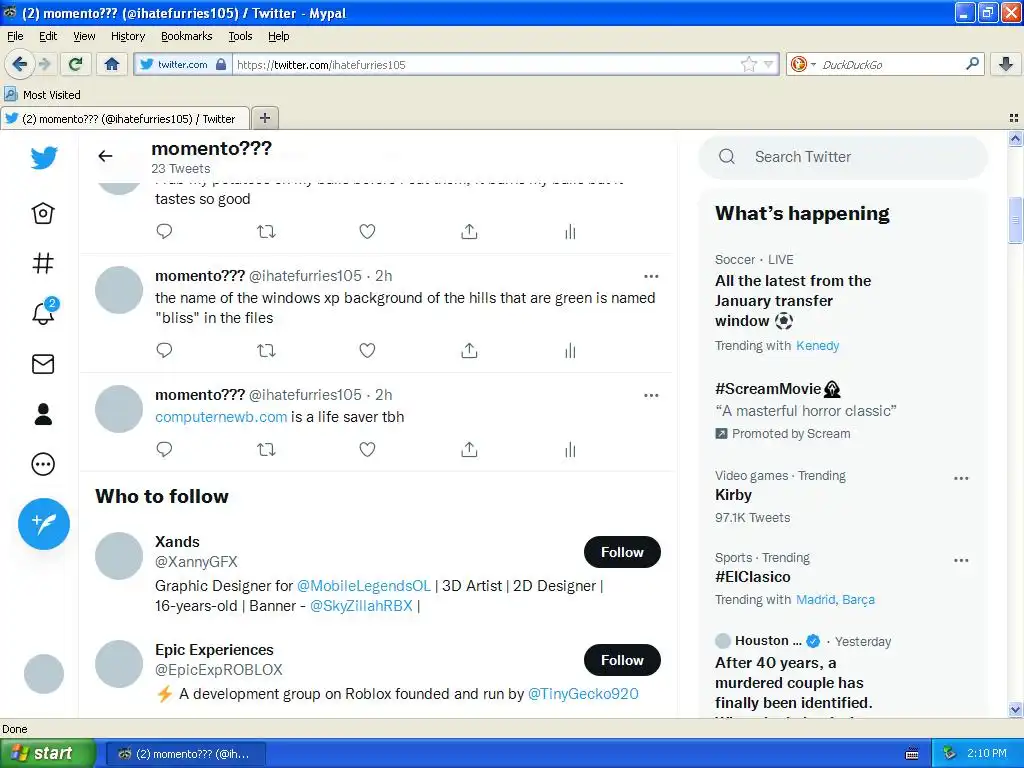Reply to the computernewb.com tweet
The image size is (1024, 768).
coord(164,449)
